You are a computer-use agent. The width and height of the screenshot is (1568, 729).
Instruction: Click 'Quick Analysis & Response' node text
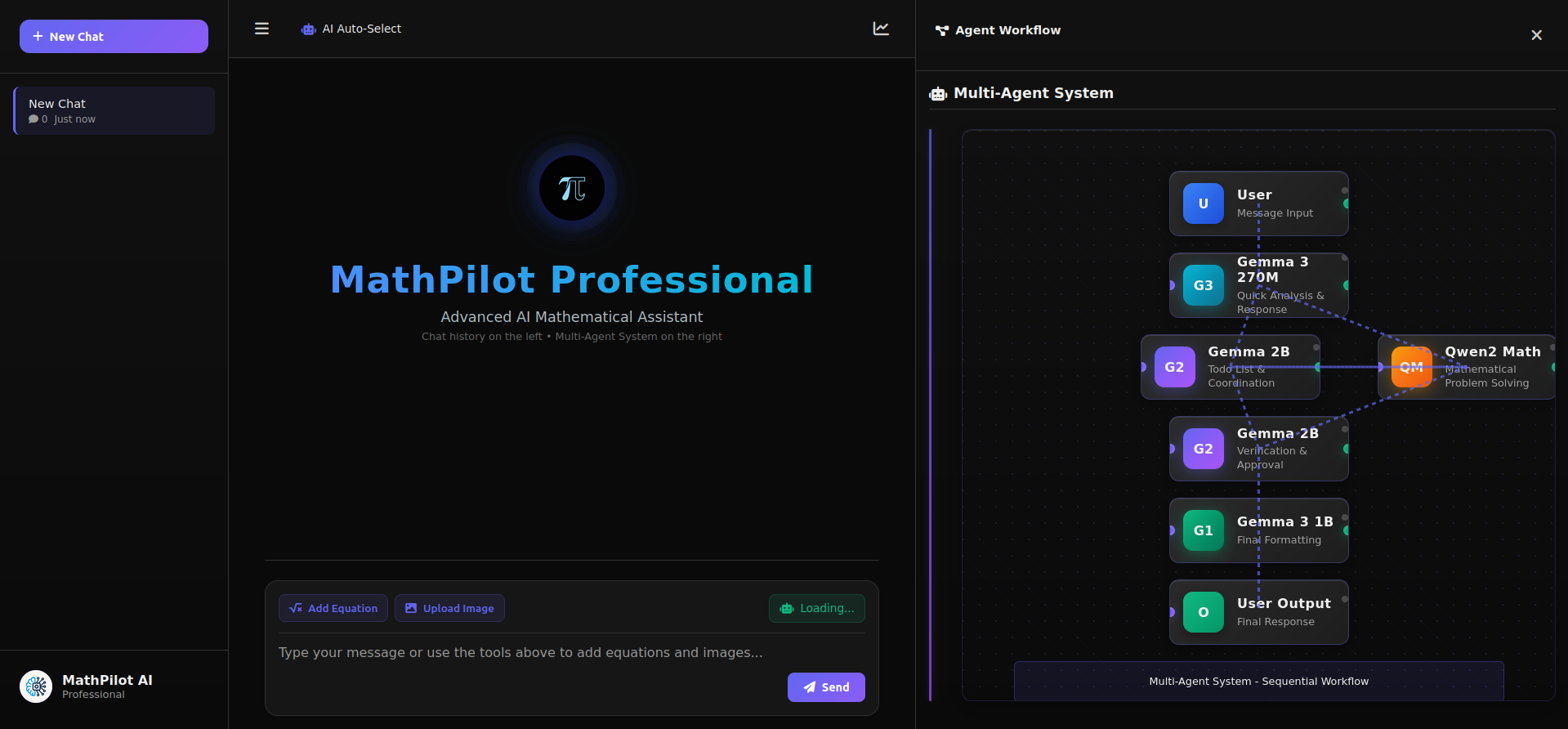pos(1280,302)
